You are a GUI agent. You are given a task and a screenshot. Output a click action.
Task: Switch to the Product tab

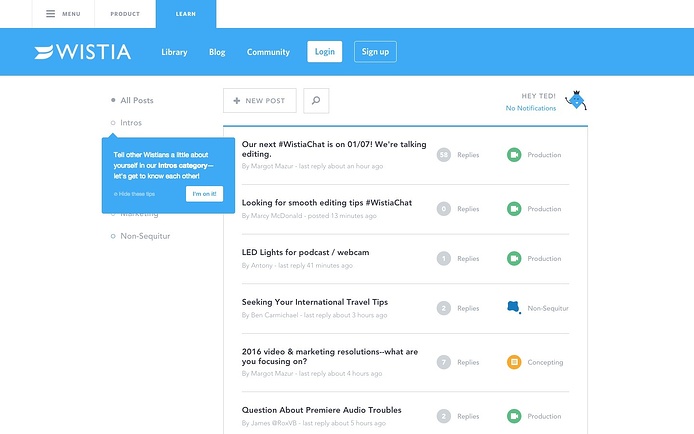point(125,14)
